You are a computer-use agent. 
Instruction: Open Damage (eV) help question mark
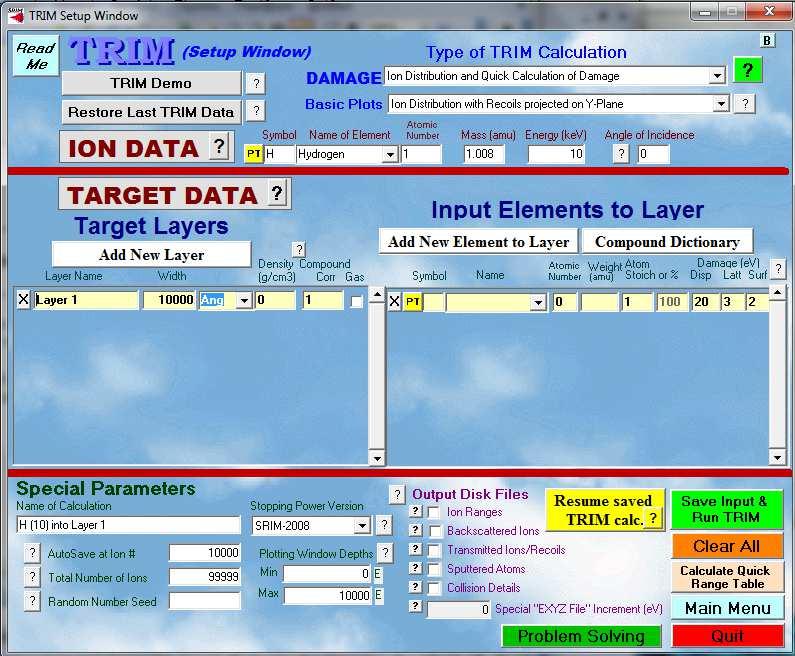pyautogui.click(x=778, y=269)
